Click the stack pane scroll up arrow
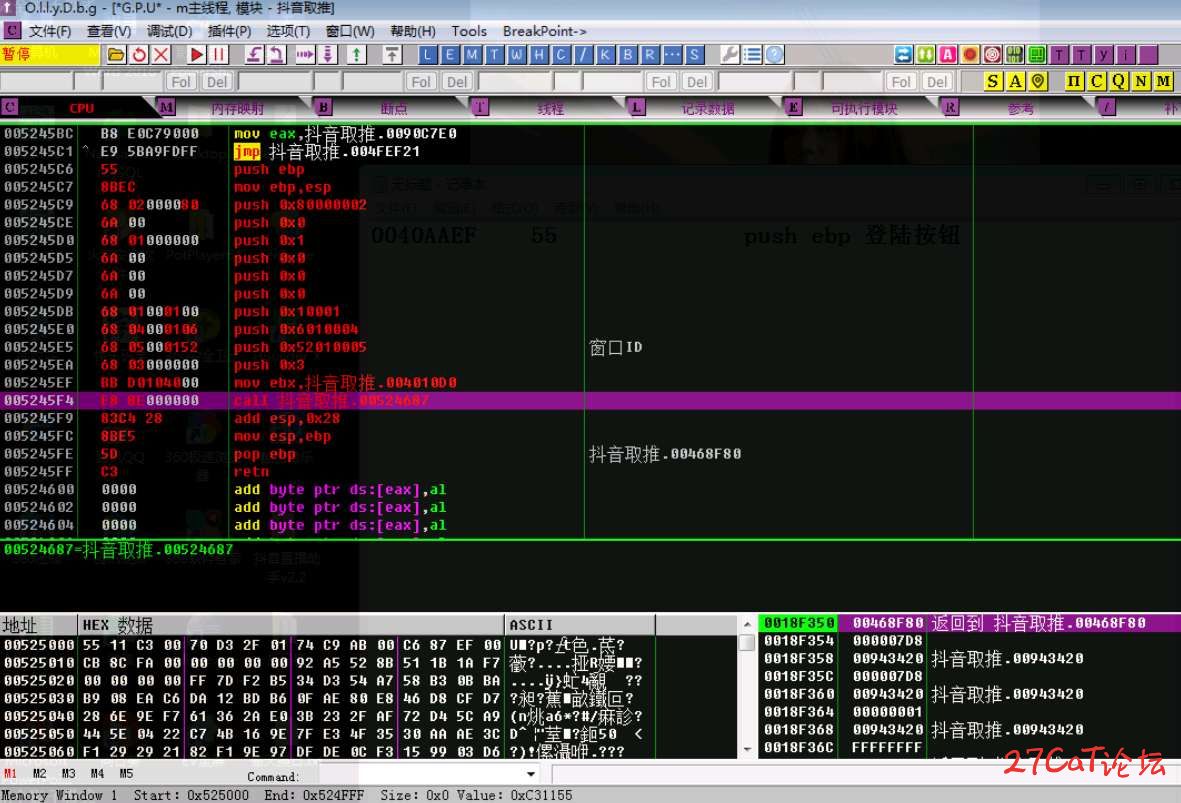The width and height of the screenshot is (1181, 803). click(x=747, y=624)
